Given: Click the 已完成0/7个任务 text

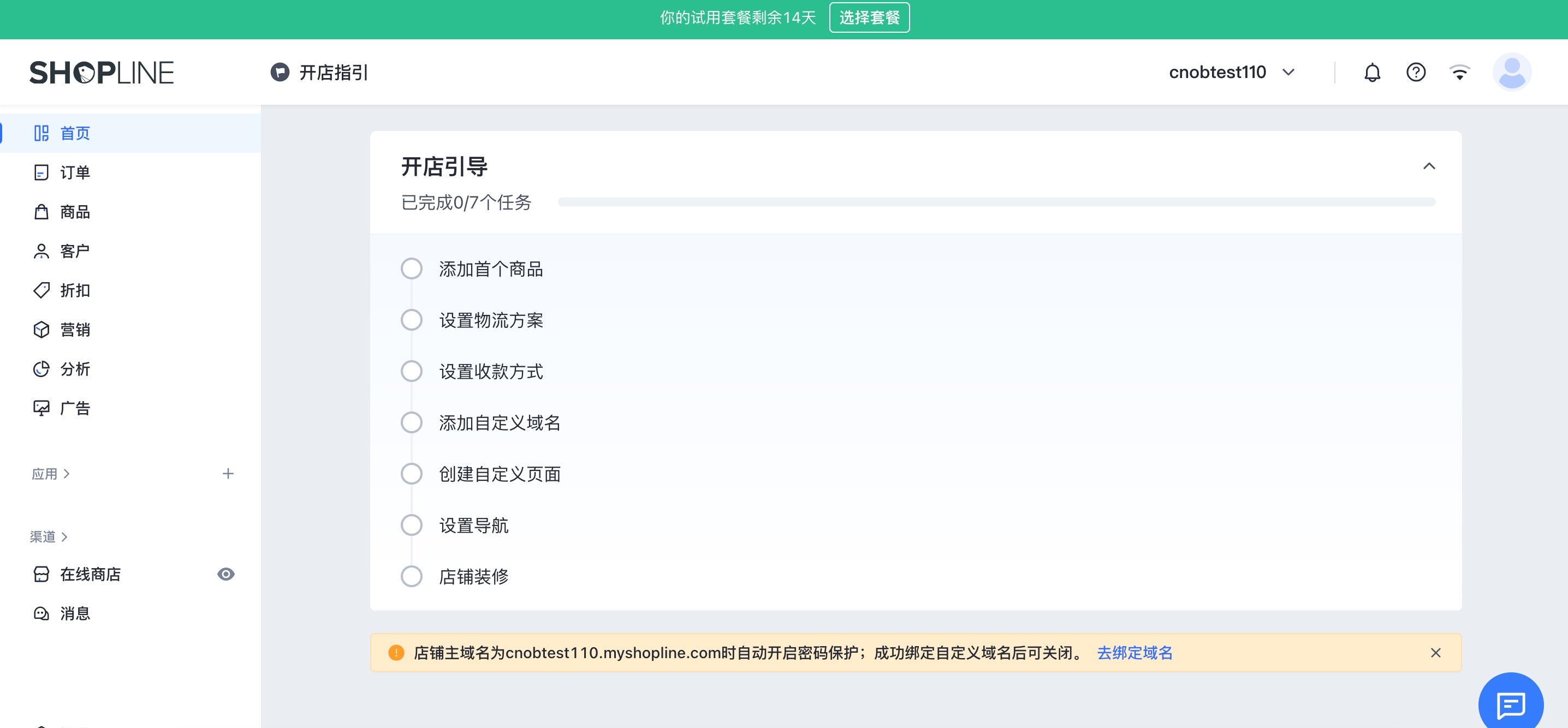Looking at the screenshot, I should pyautogui.click(x=466, y=202).
